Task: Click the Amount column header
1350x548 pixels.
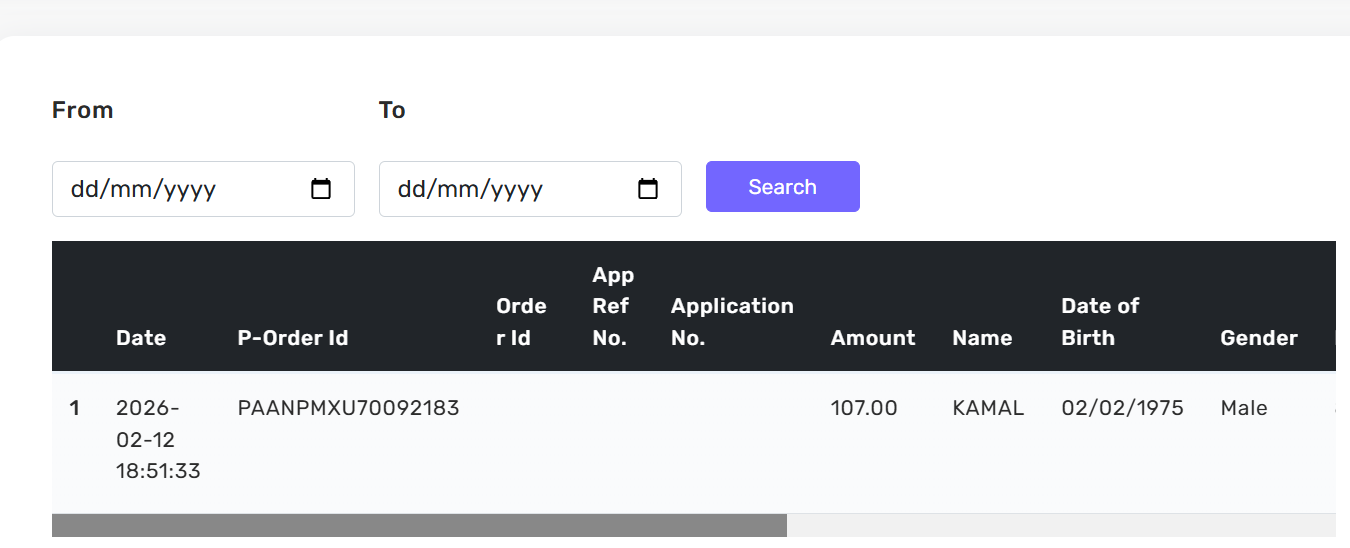Action: (x=873, y=338)
